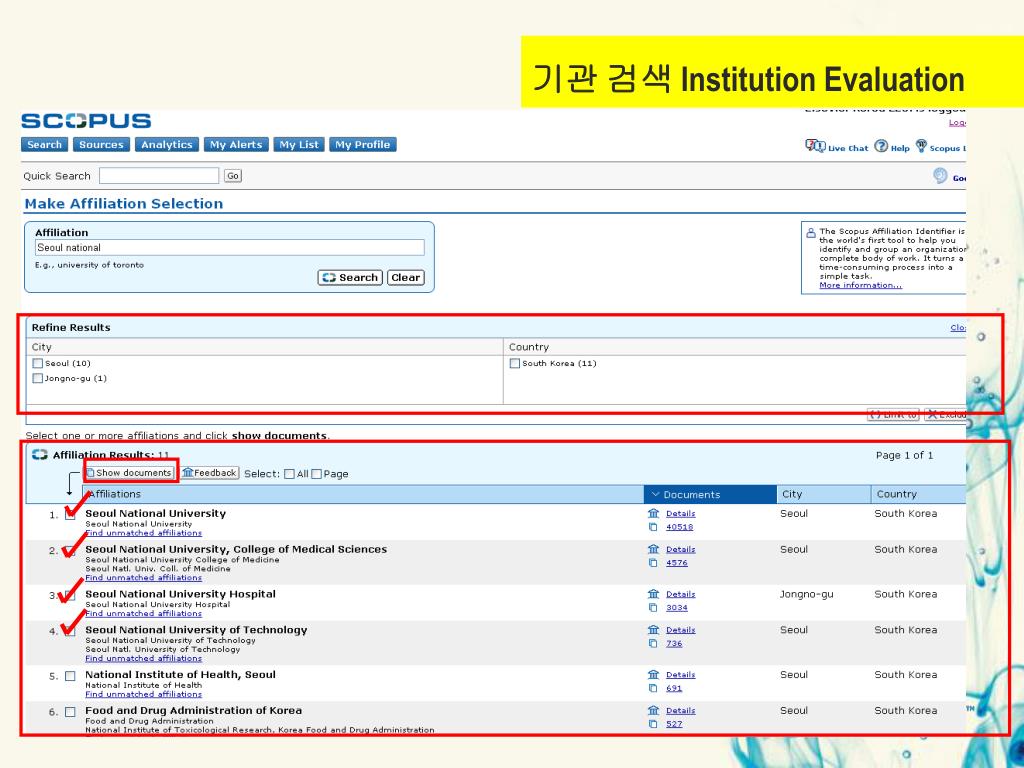Click institution icon beside Seoul National University Details
The height and width of the screenshot is (768, 1024).
[x=653, y=513]
